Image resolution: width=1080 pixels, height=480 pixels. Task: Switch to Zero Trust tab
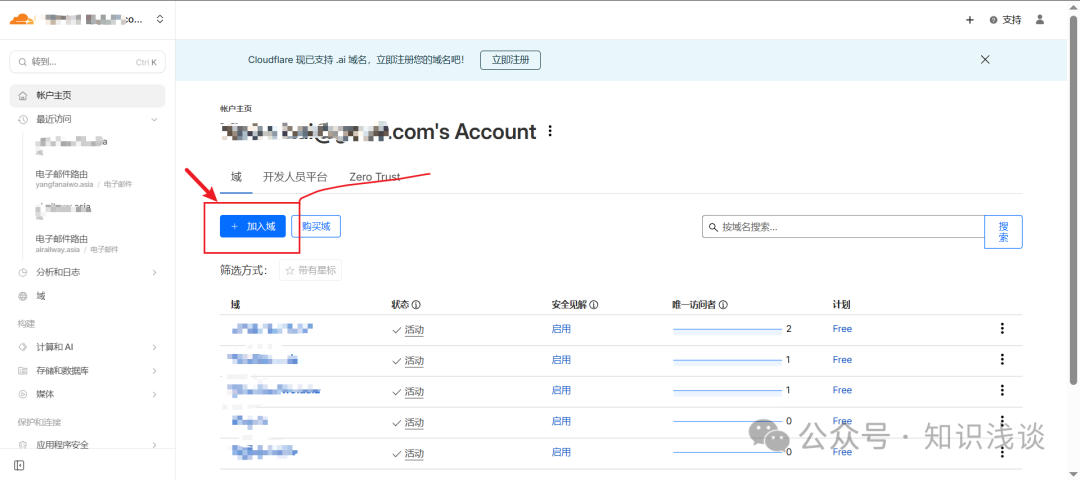[x=374, y=177]
